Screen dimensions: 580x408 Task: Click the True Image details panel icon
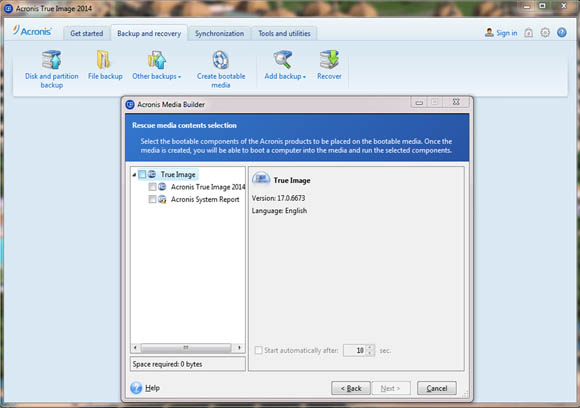pyautogui.click(x=261, y=179)
